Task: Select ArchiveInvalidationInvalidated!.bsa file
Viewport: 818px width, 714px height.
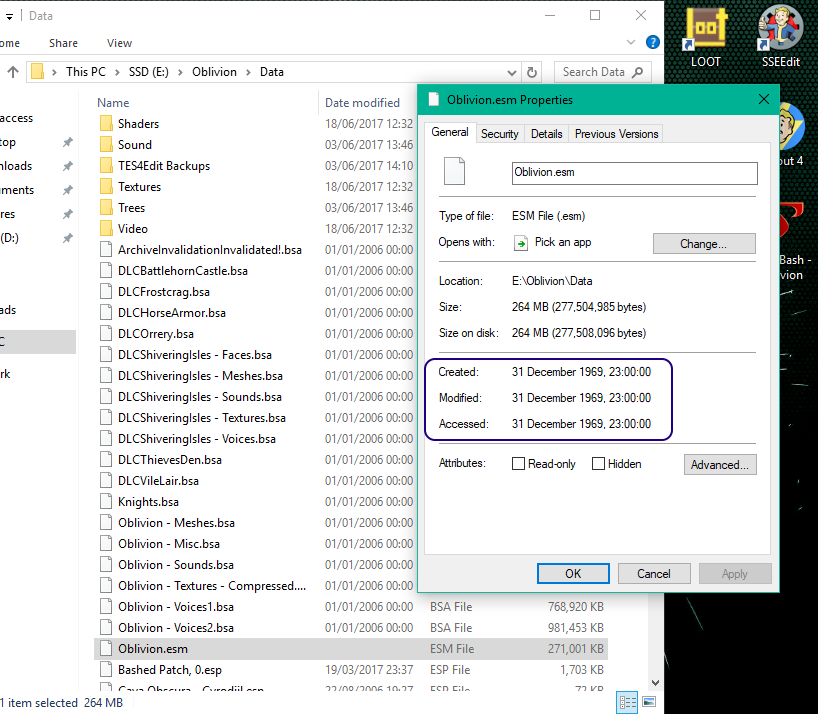Action: point(210,250)
